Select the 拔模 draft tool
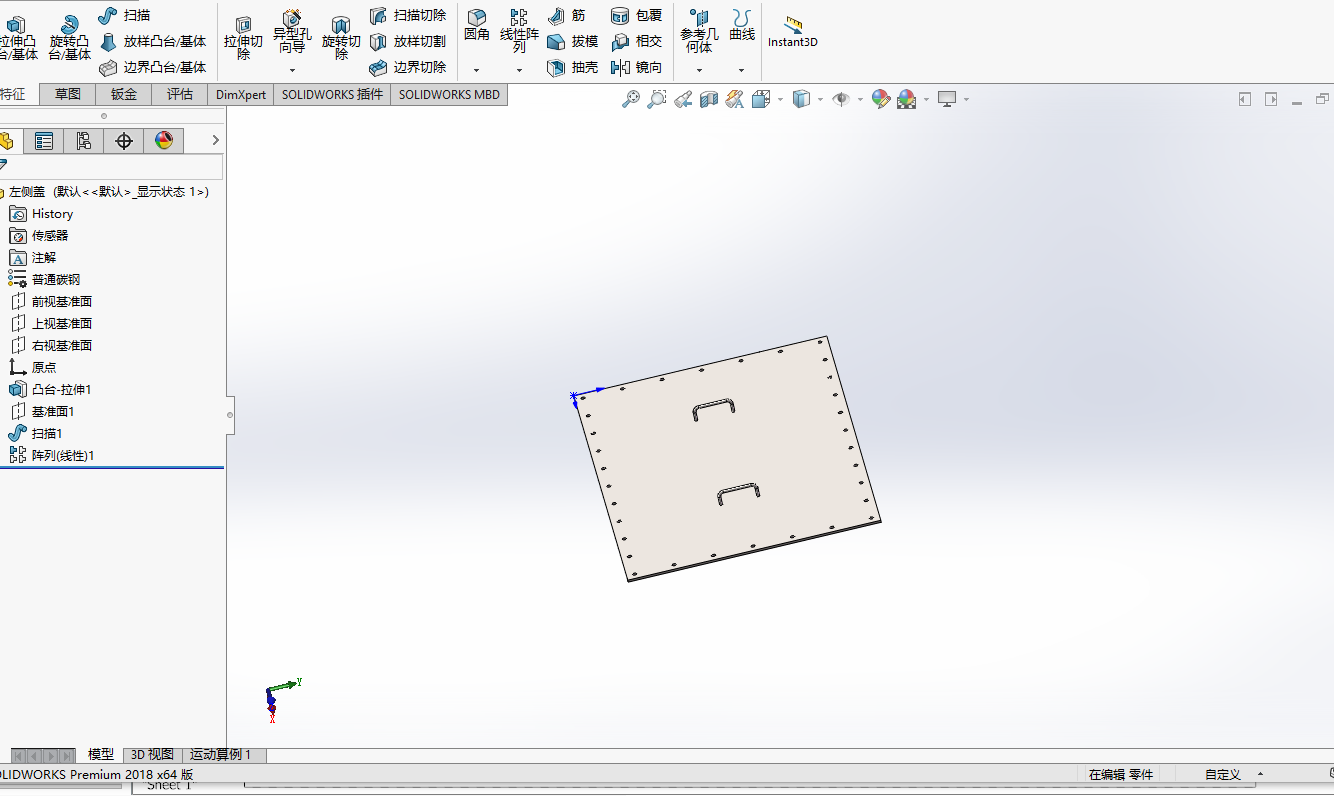The height and width of the screenshot is (796, 1334). [573, 41]
